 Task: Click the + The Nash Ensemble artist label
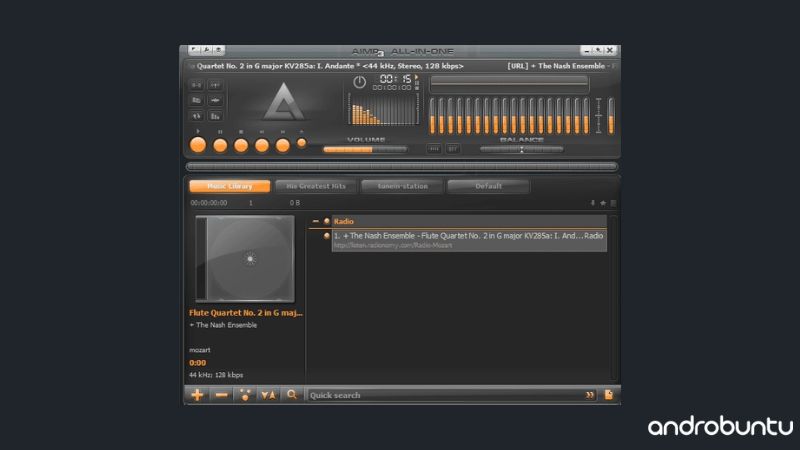[x=223, y=325]
